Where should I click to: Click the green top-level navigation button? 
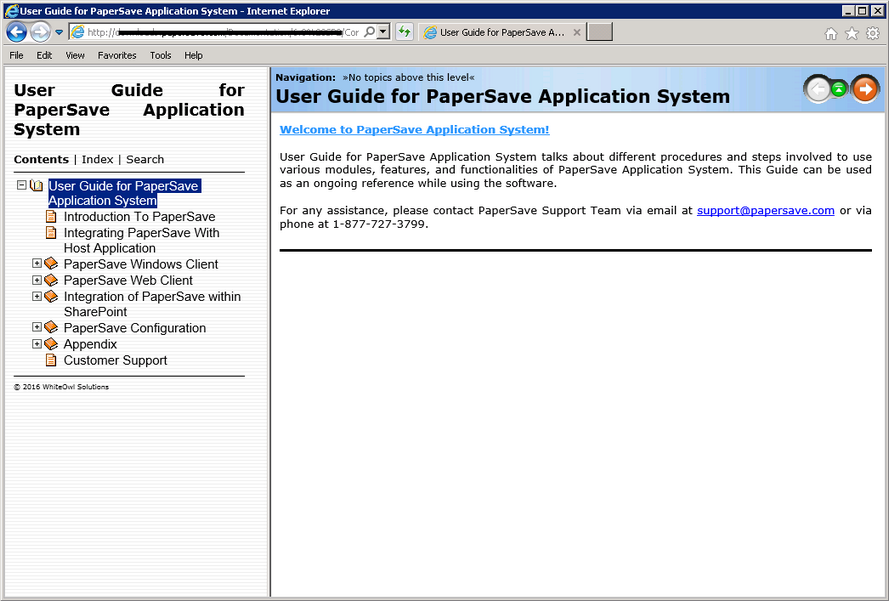839,88
